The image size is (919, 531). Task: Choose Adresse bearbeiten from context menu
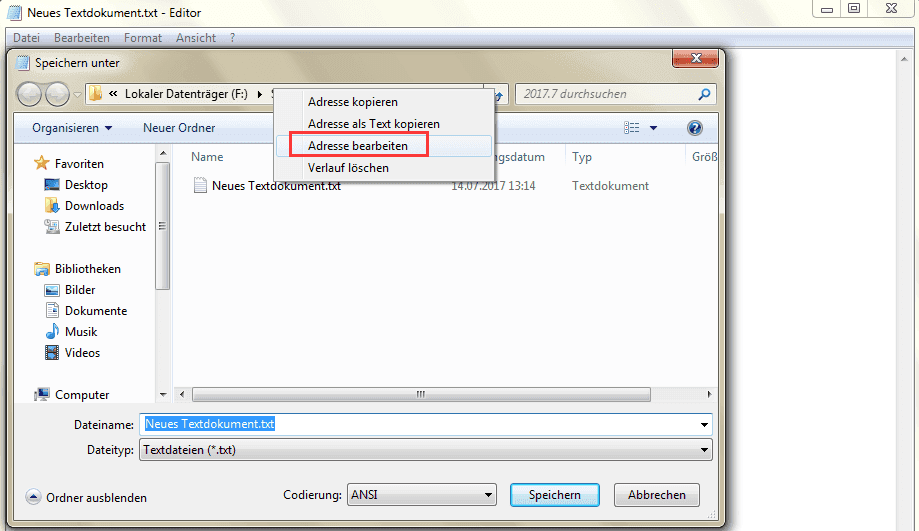coord(359,145)
